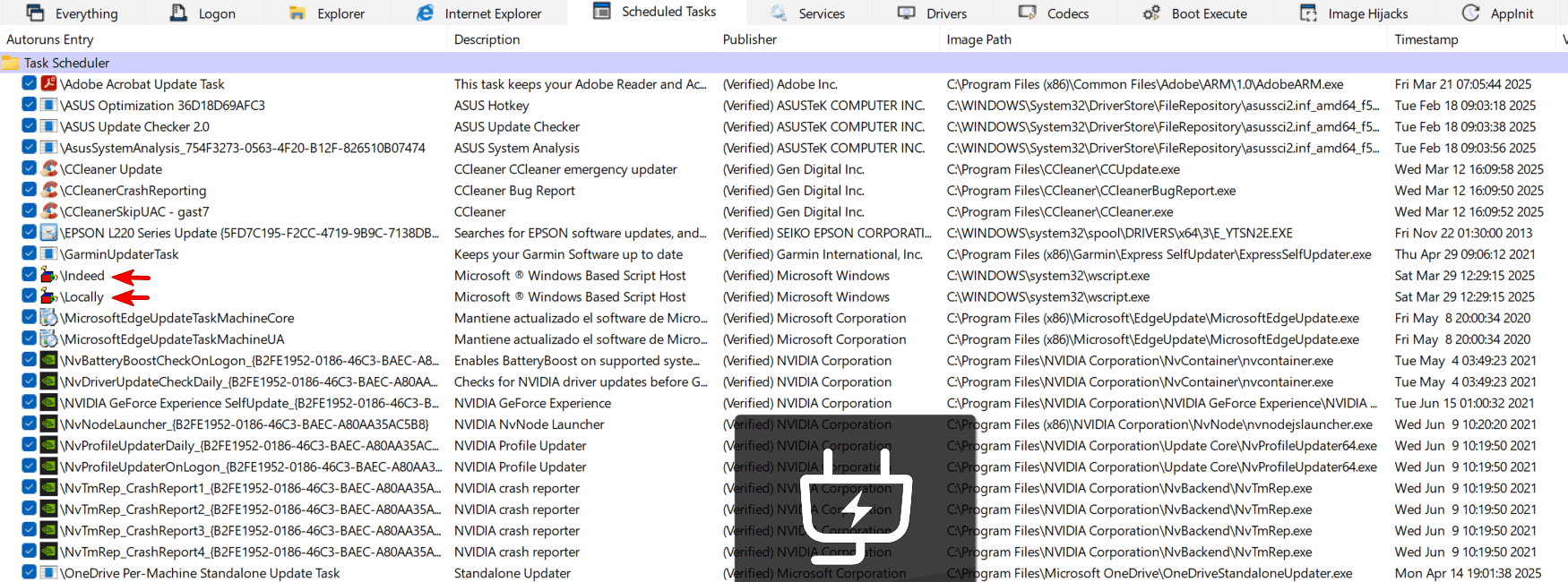This screenshot has height=582, width=1568.
Task: Uncheck the ASUS Update Checker 2.0 checkbox
Action: [x=29, y=126]
